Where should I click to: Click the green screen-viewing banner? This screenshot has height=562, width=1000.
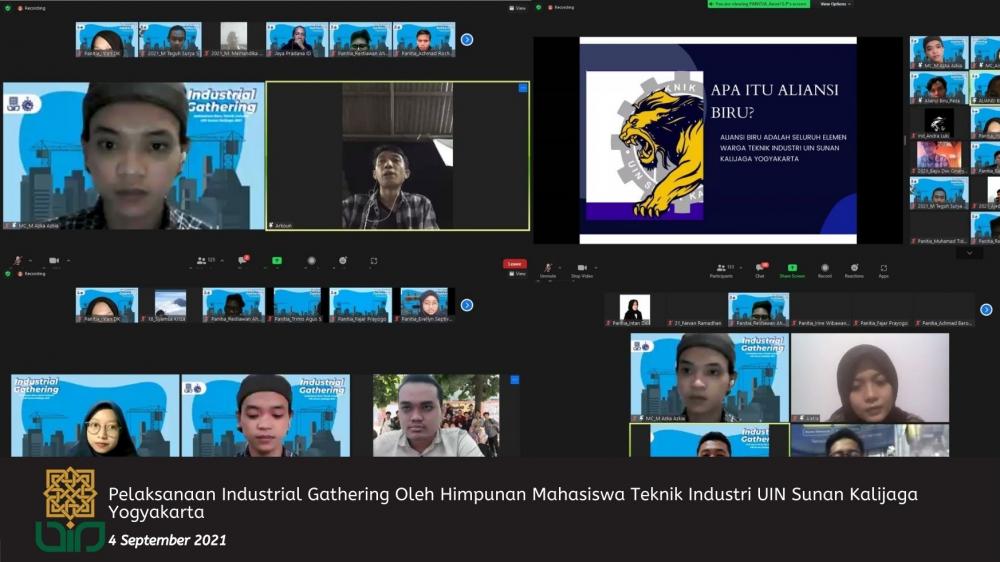click(x=758, y=4)
